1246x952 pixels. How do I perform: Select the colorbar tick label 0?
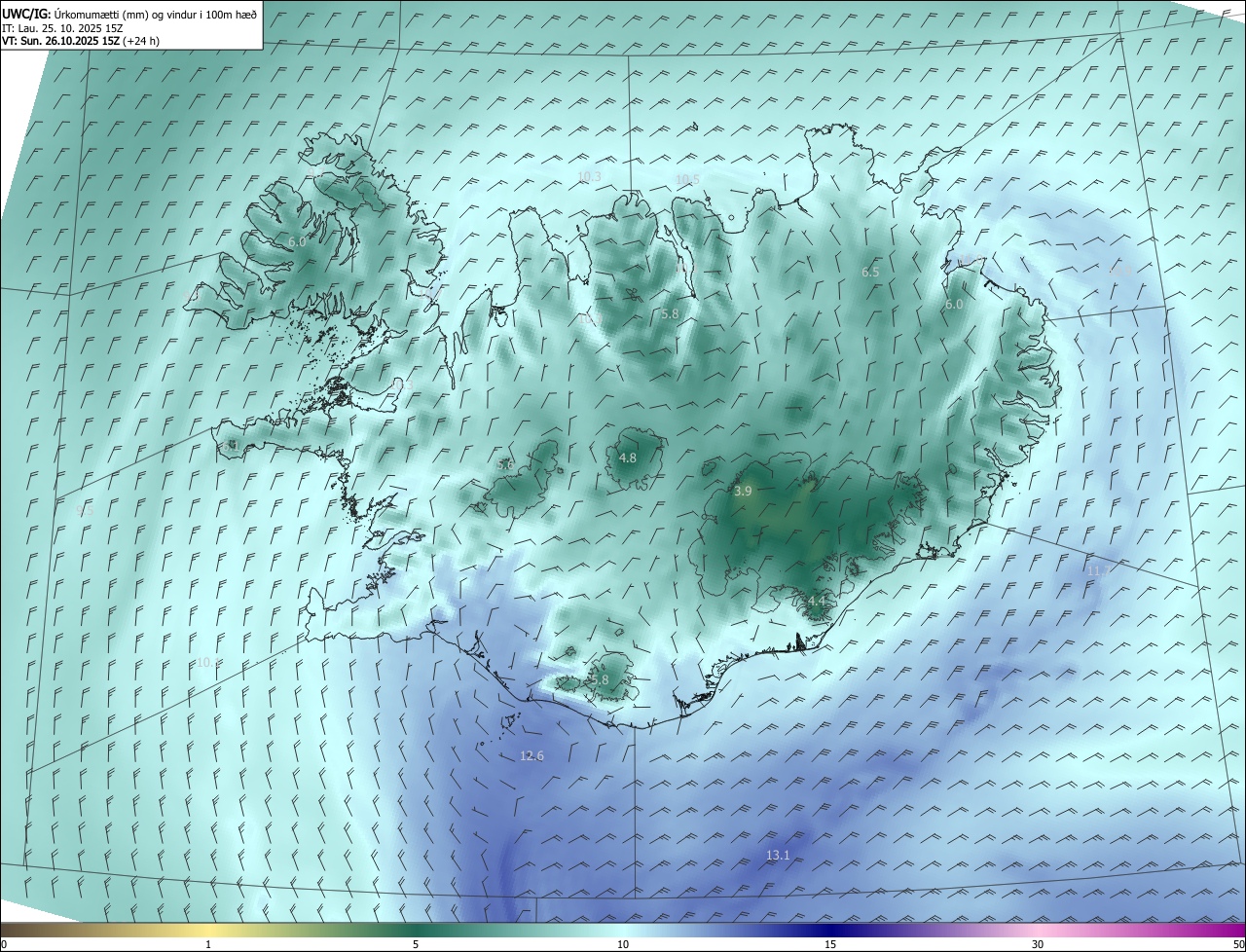pos(4,944)
